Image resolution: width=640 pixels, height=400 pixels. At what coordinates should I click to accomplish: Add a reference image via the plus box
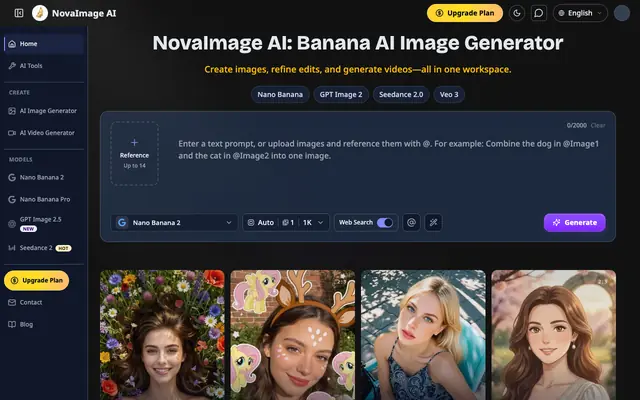pyautogui.click(x=134, y=153)
